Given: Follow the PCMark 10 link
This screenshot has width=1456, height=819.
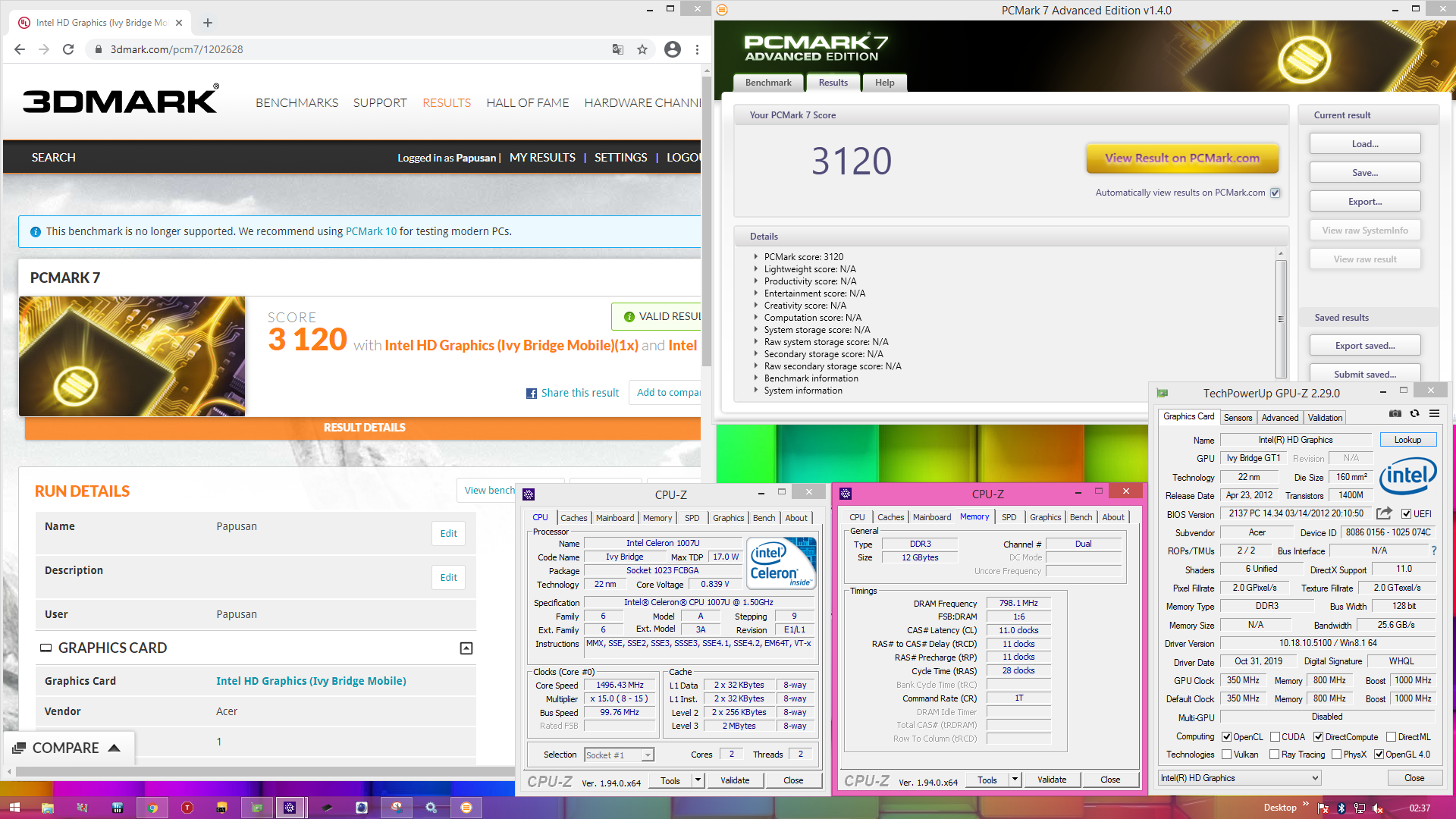Looking at the screenshot, I should (371, 231).
